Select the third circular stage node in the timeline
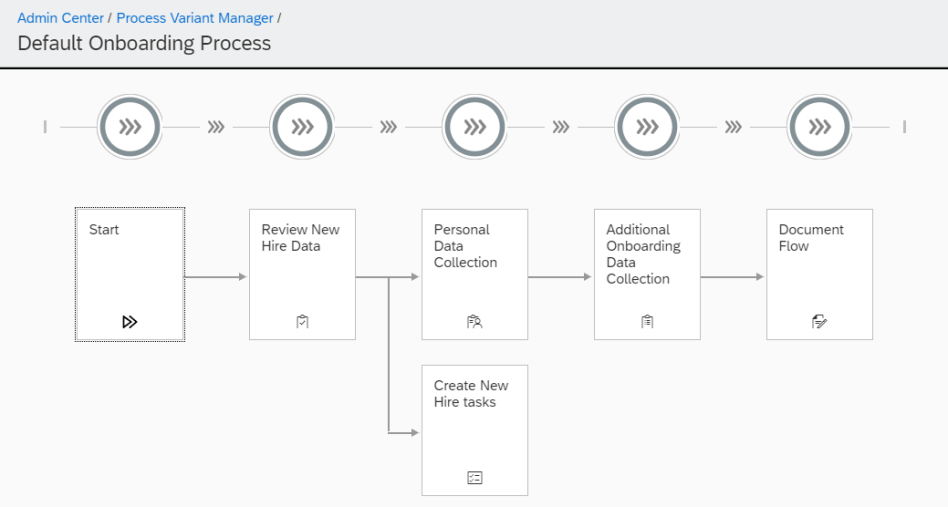948x507 pixels. tap(475, 127)
